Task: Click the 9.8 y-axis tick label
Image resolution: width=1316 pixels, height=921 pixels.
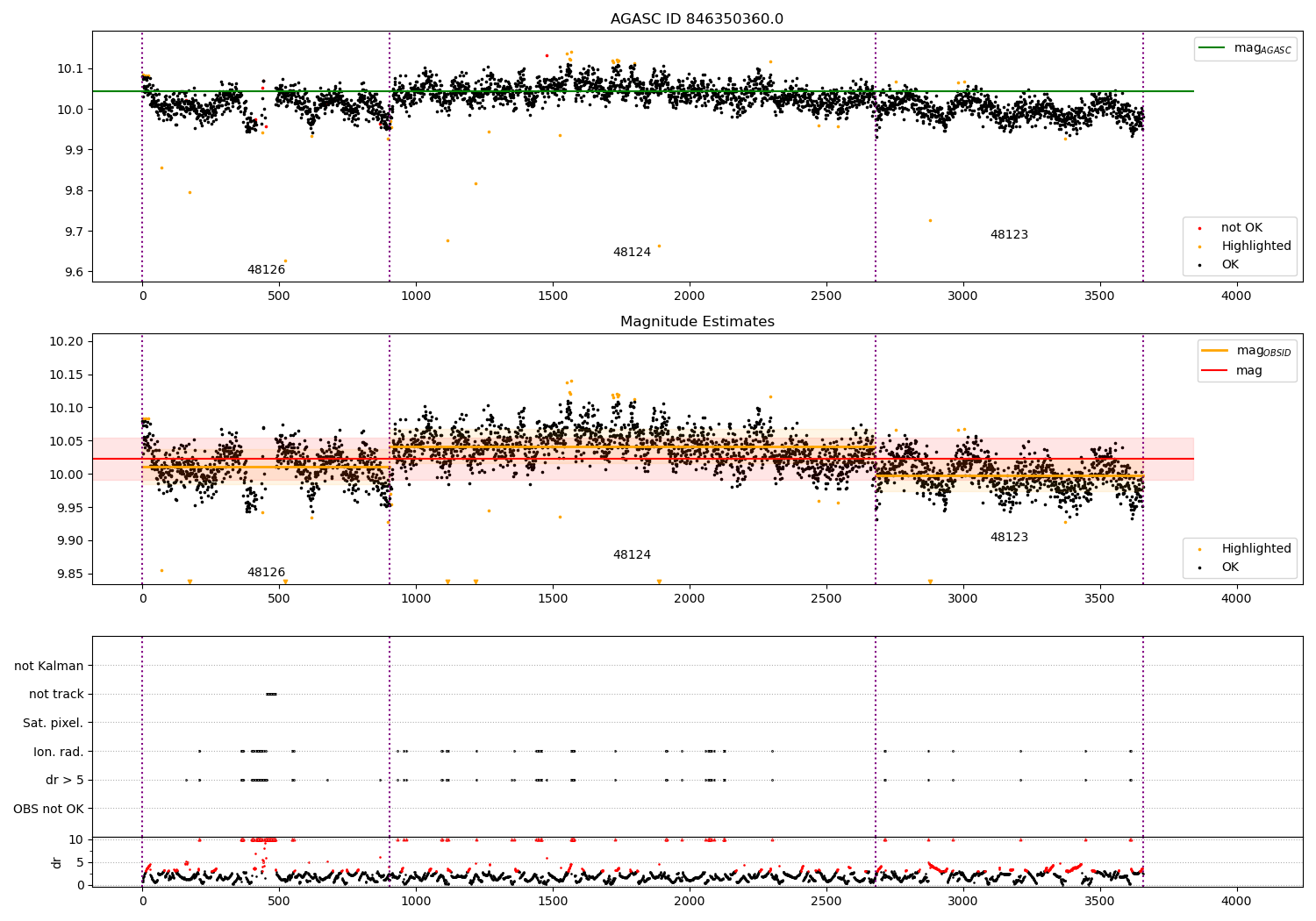Action: pos(73,190)
